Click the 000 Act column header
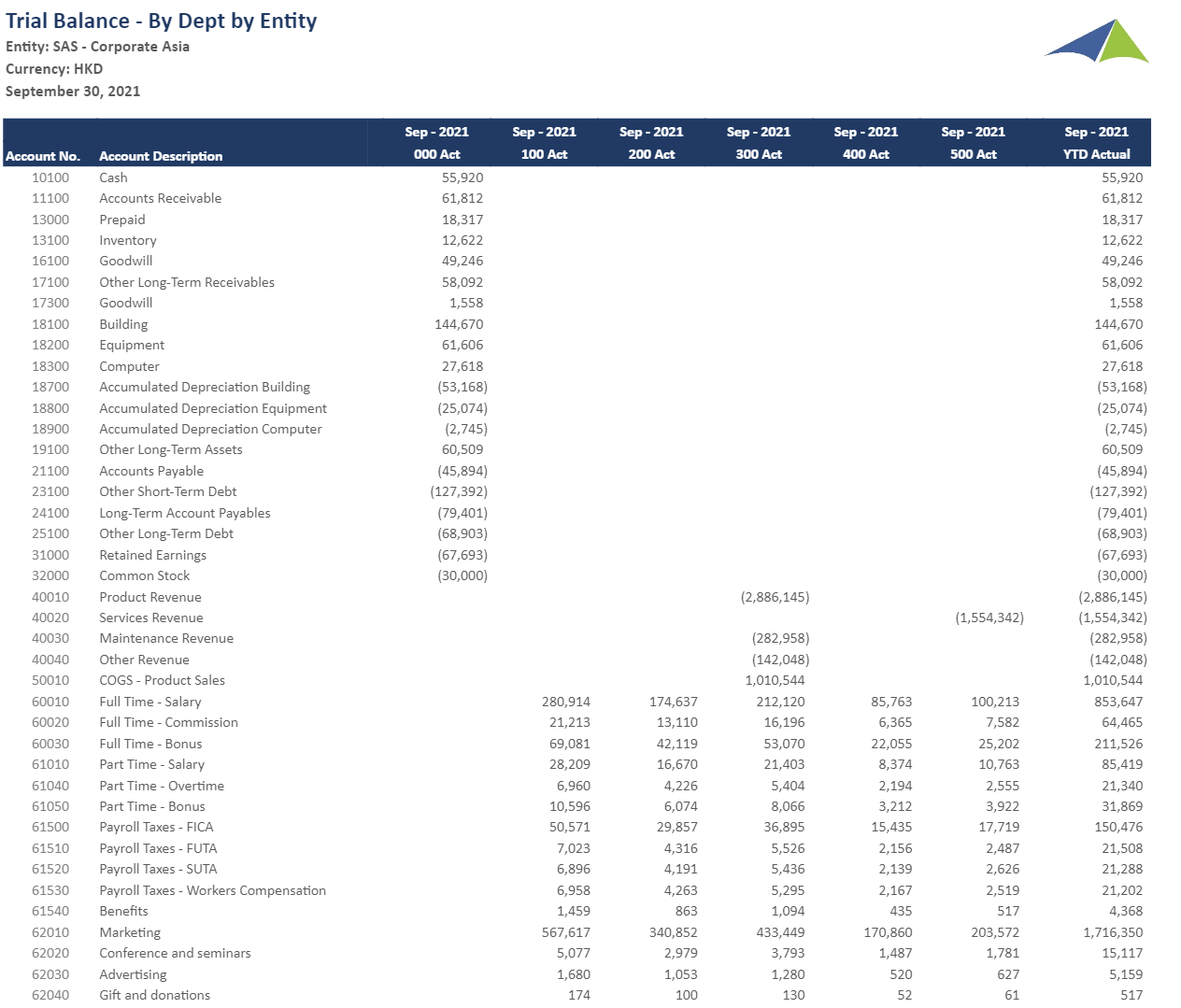 click(437, 154)
